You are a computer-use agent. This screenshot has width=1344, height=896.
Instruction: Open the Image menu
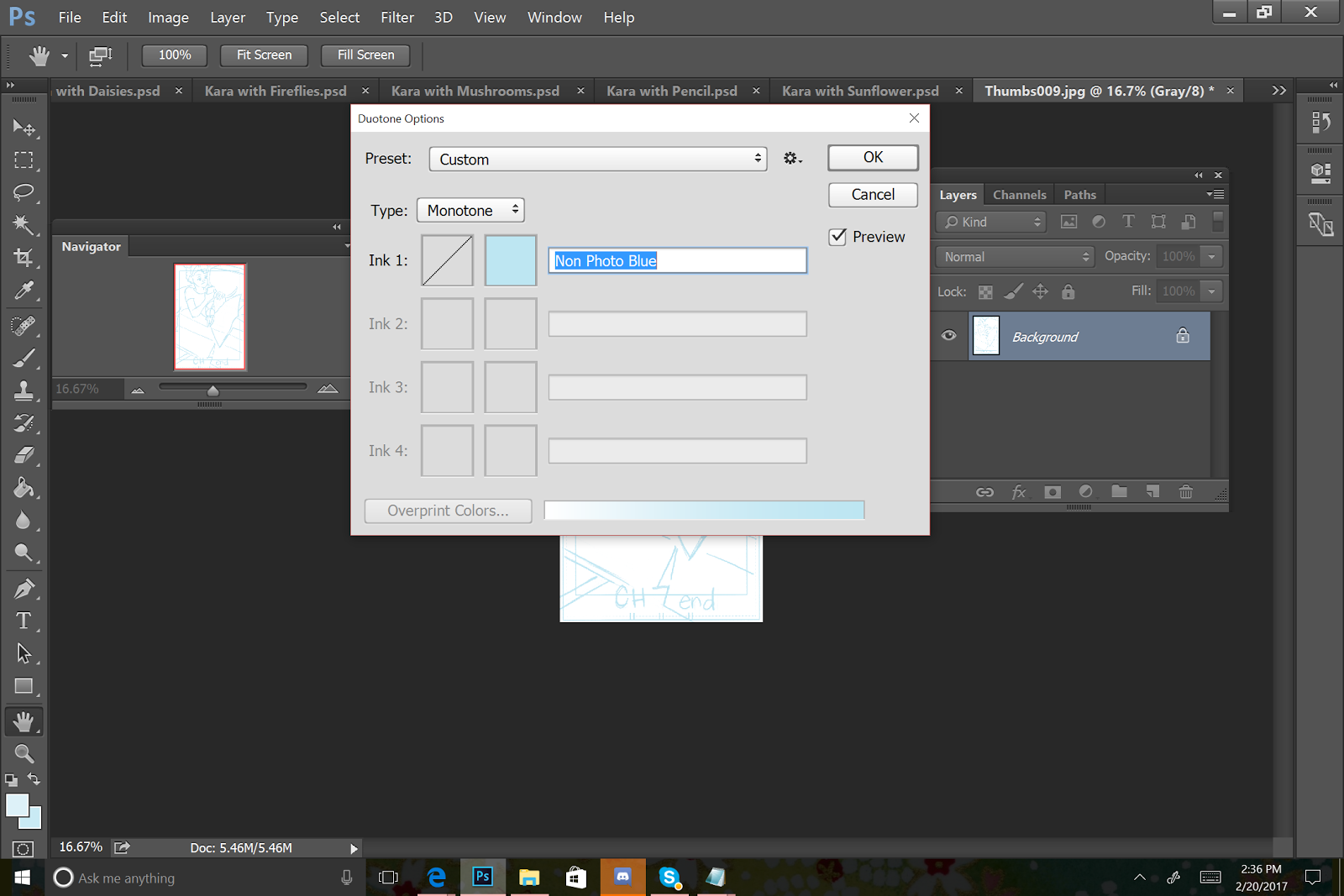pos(168,18)
